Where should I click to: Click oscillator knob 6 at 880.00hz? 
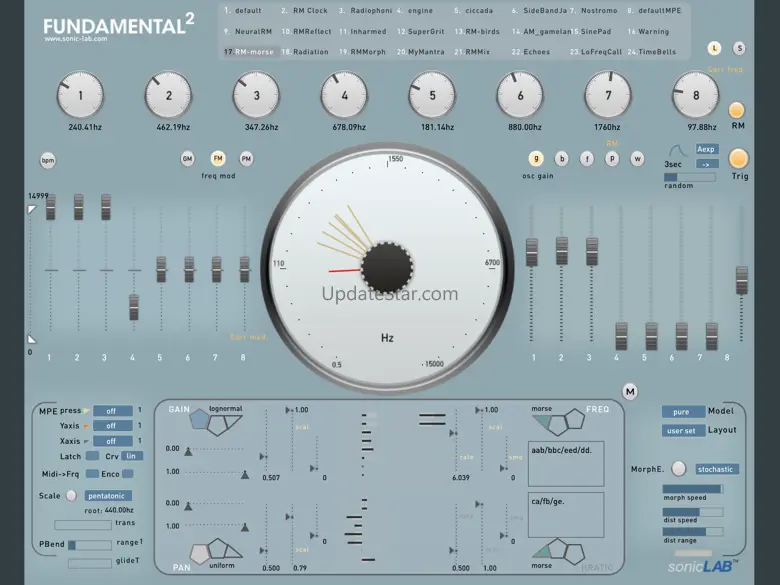520,96
